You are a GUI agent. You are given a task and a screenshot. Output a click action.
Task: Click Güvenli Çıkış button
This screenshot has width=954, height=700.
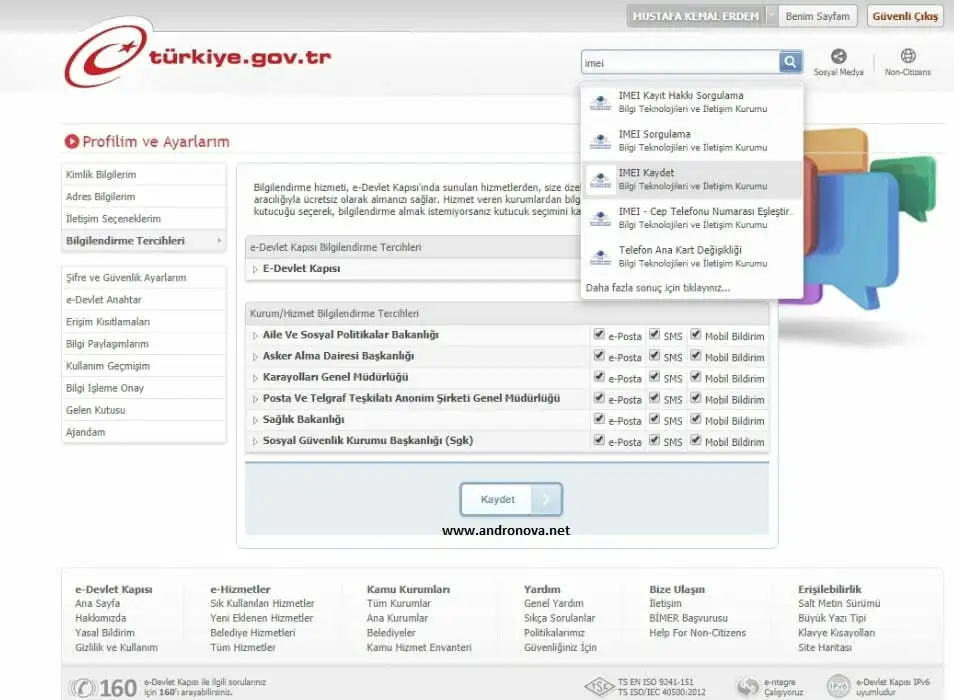(x=905, y=16)
